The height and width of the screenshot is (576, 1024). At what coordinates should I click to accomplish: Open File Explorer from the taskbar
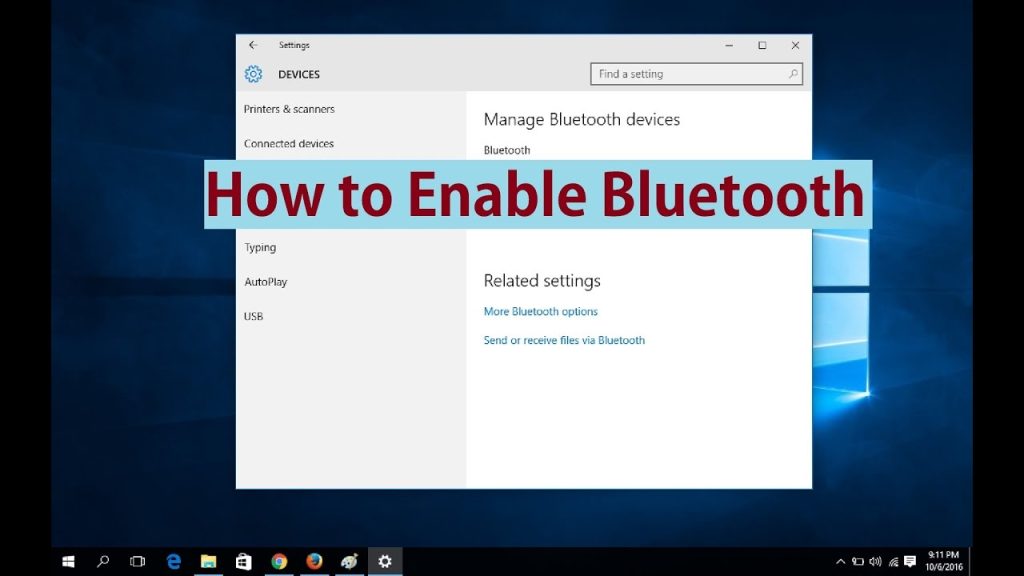coord(207,561)
